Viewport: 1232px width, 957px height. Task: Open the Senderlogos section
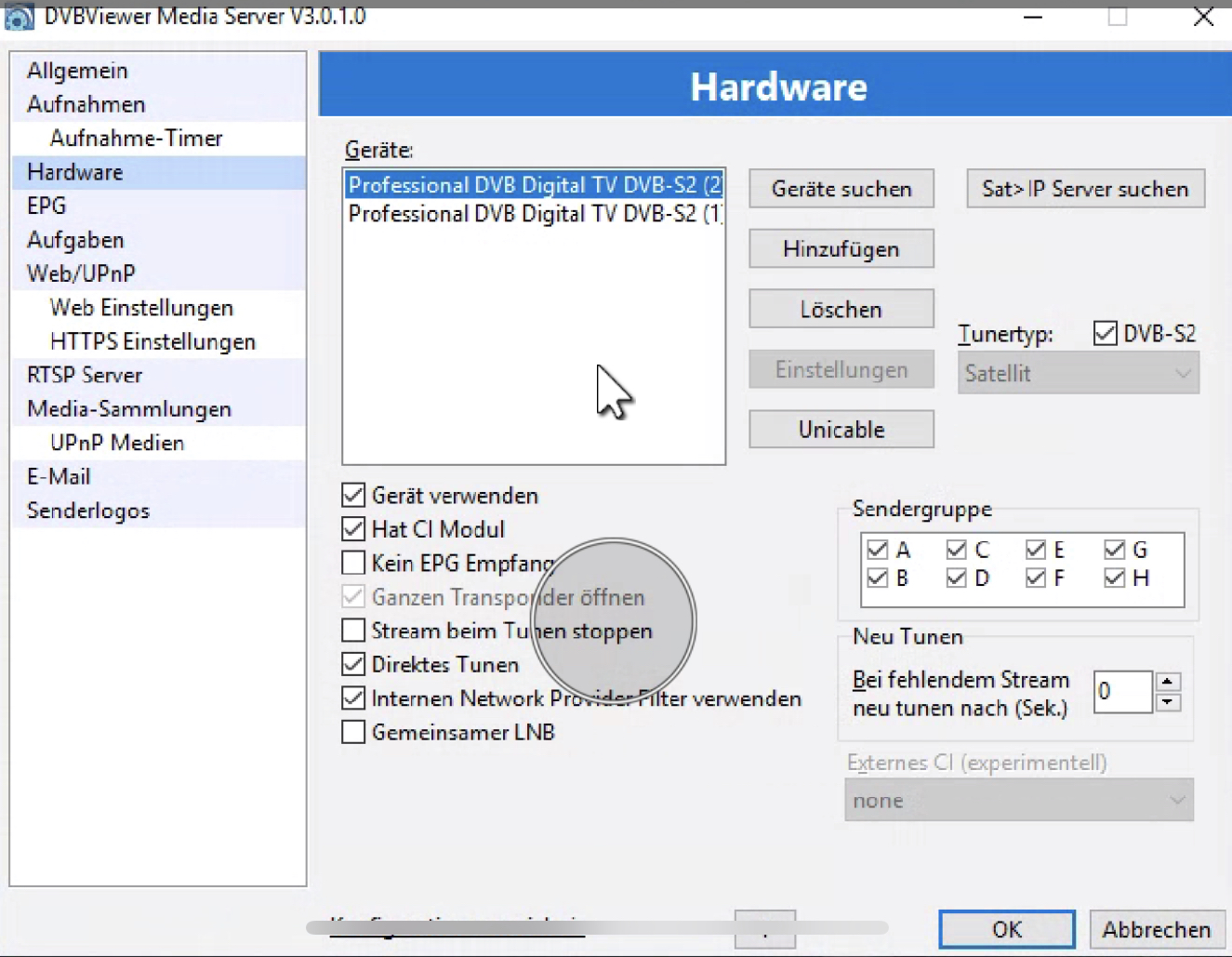88,511
